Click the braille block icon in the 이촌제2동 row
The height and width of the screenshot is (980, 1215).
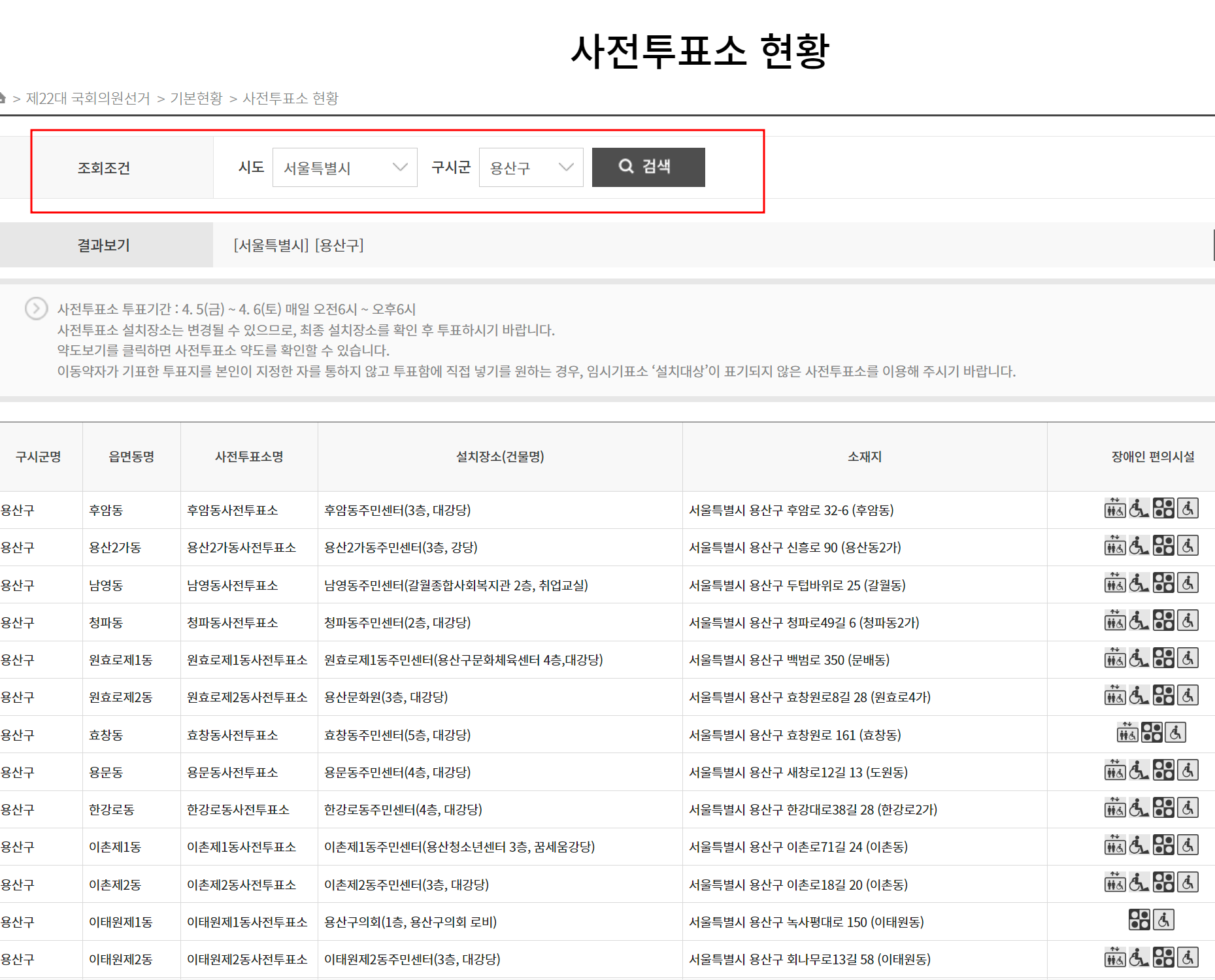pyautogui.click(x=1165, y=884)
